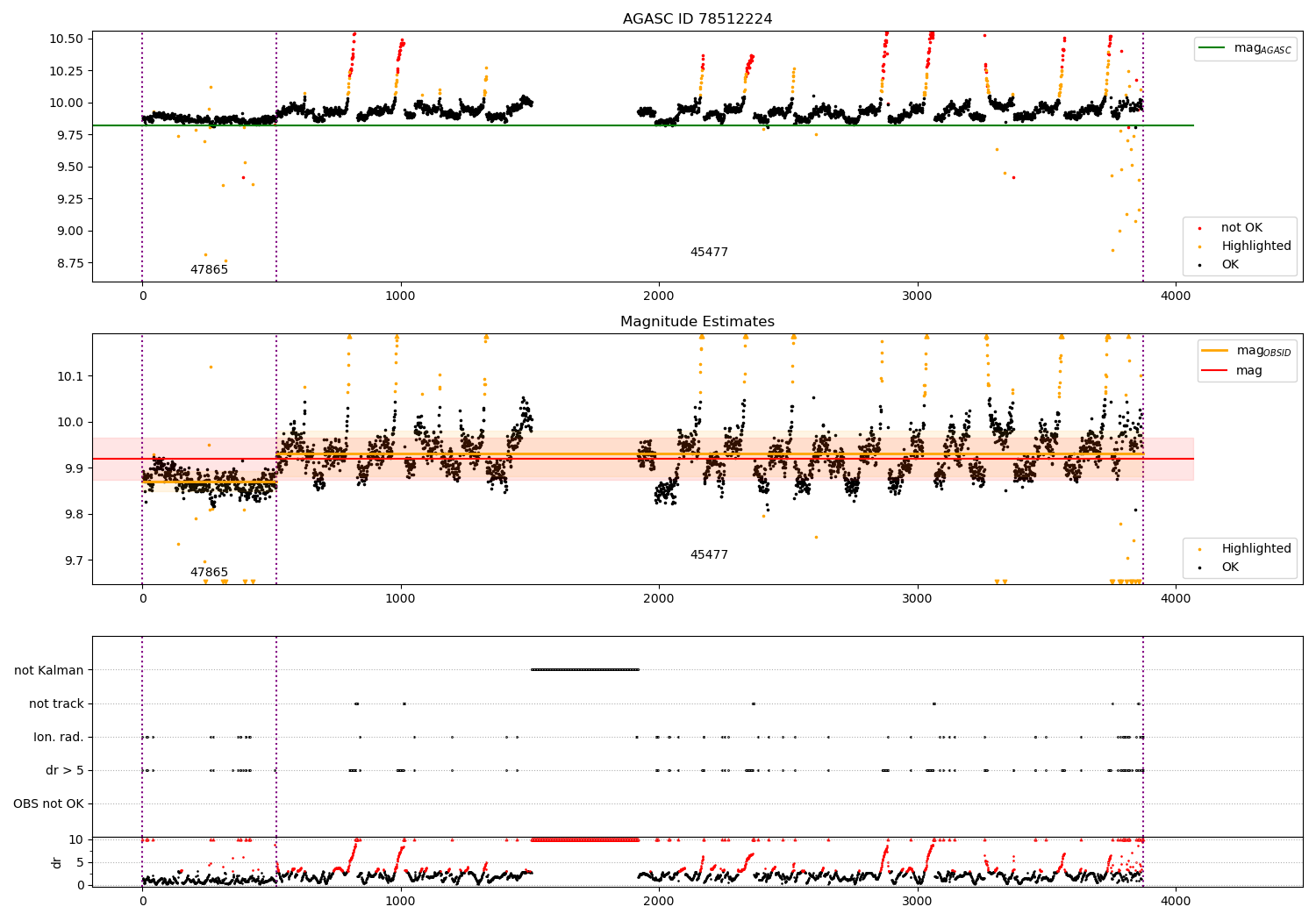Select the 'Ion. rad.' row label
1316x921 pixels.
click(x=59, y=737)
